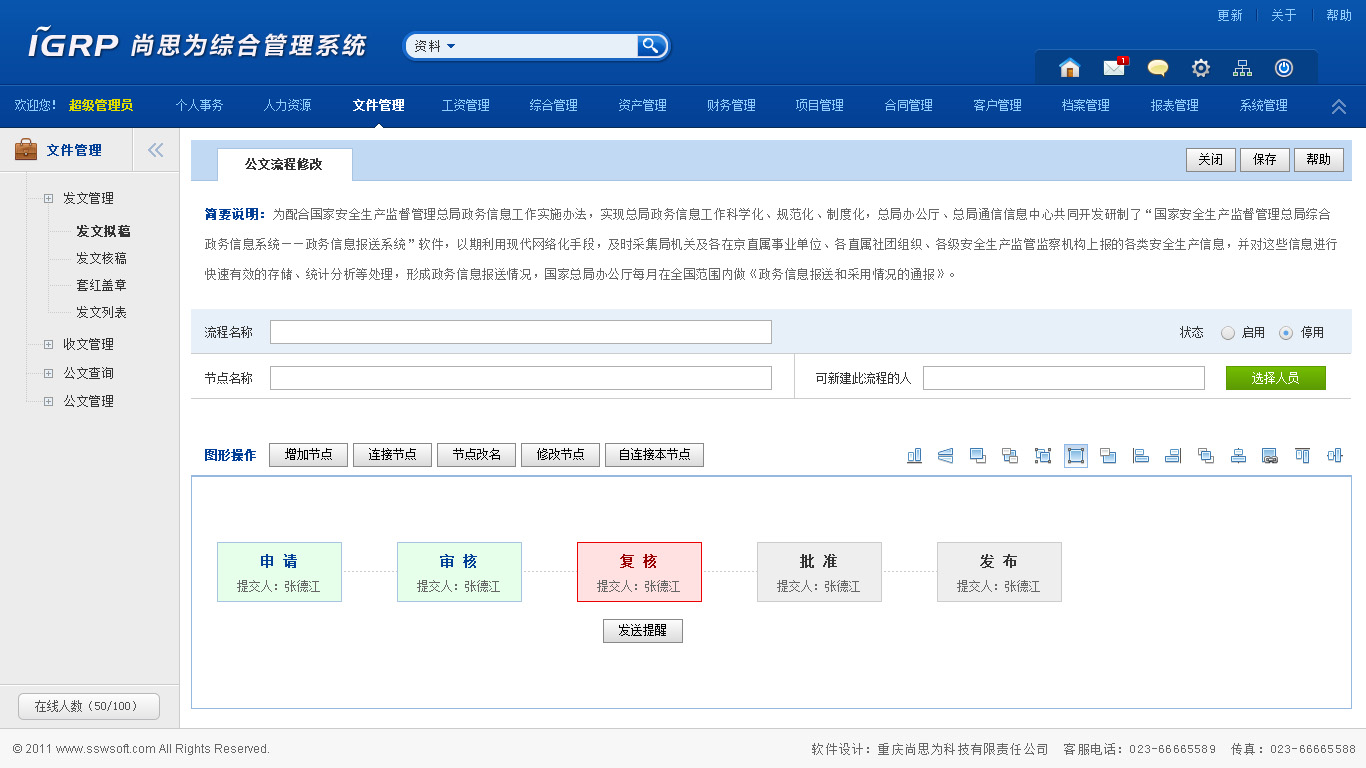Image resolution: width=1366 pixels, height=768 pixels.
Task: Focus the 节点名称 input field
Action: [x=521, y=378]
